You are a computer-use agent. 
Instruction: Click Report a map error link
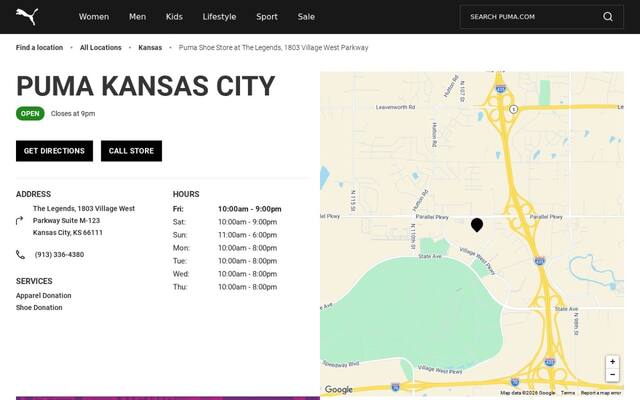[x=601, y=393]
